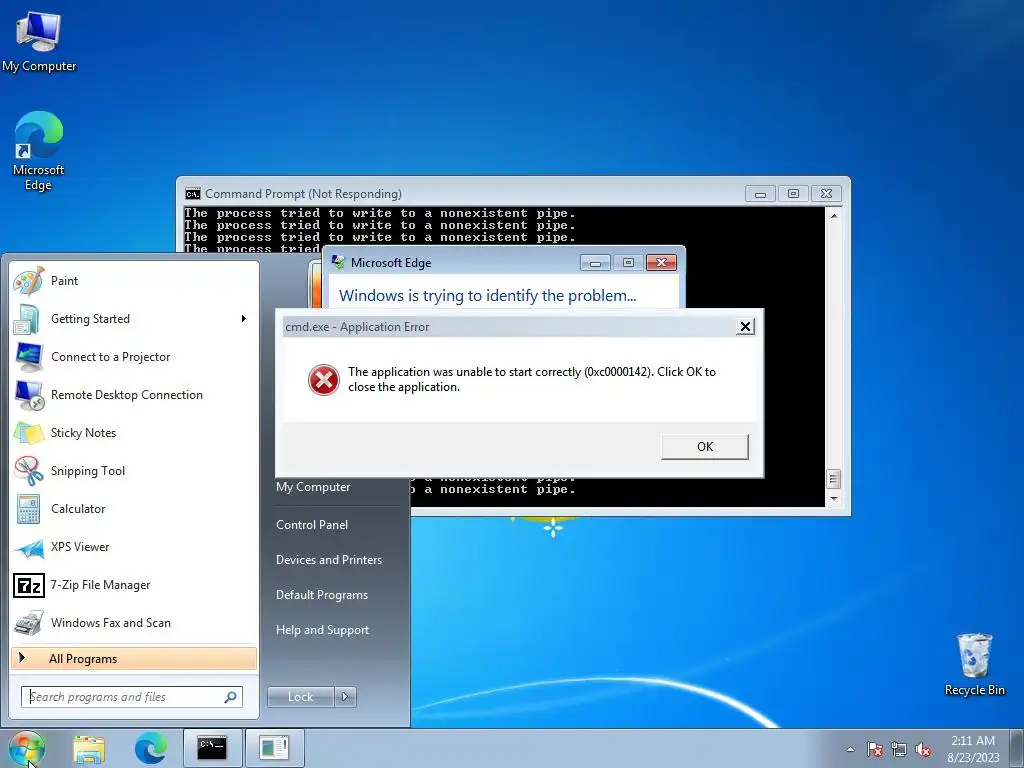The width and height of the screenshot is (1024, 768).
Task: Launch Calculator from Start menu
Action: (x=134, y=509)
